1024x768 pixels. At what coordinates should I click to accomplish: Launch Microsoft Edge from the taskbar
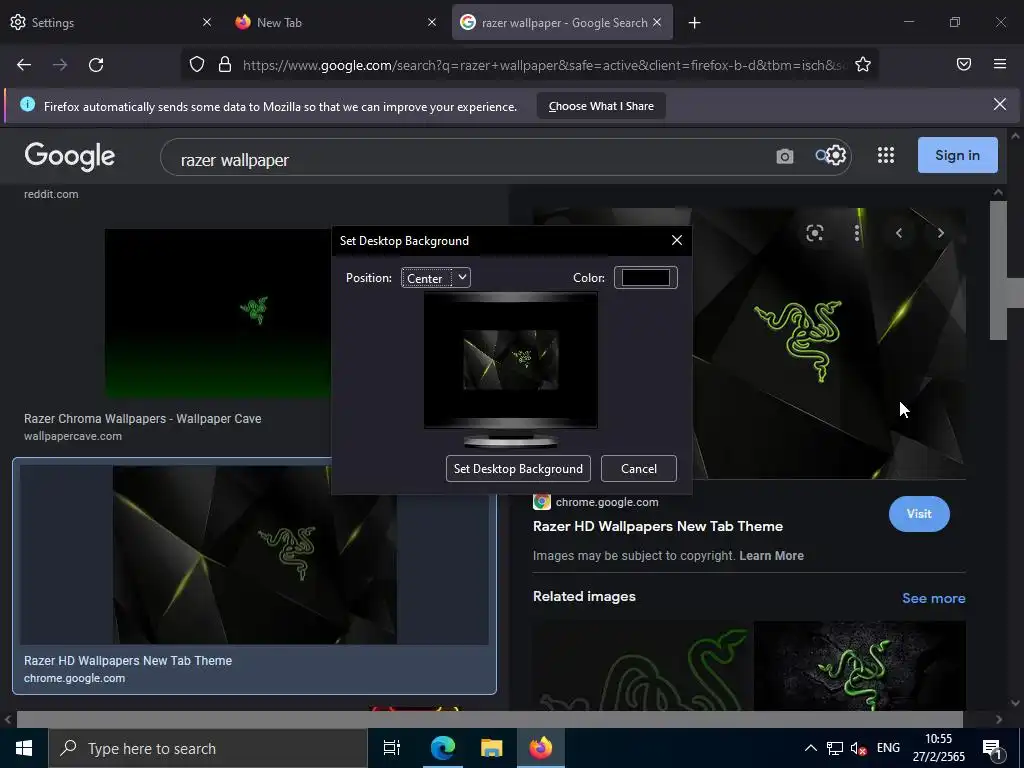(x=443, y=748)
